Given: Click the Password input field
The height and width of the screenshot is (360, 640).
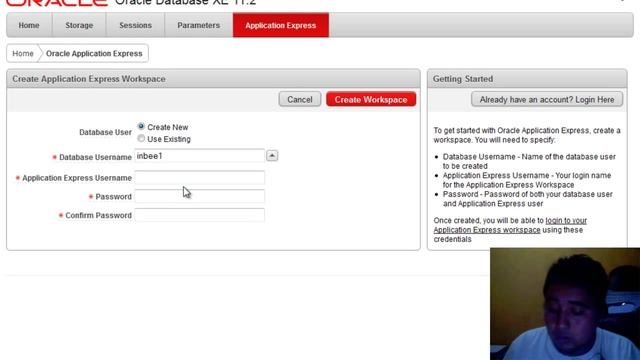Looking at the screenshot, I should click(200, 196).
